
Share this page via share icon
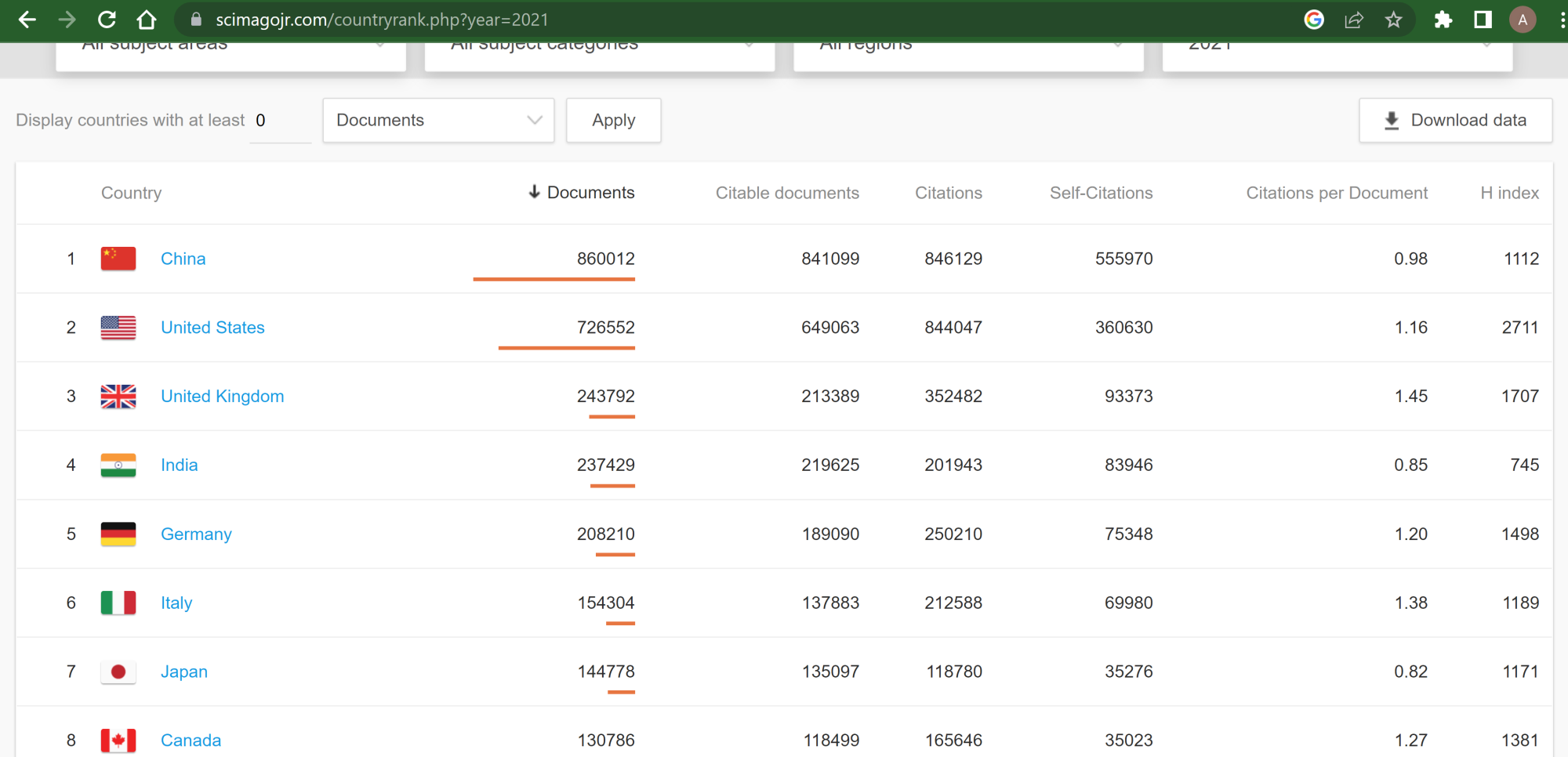pos(1354,20)
